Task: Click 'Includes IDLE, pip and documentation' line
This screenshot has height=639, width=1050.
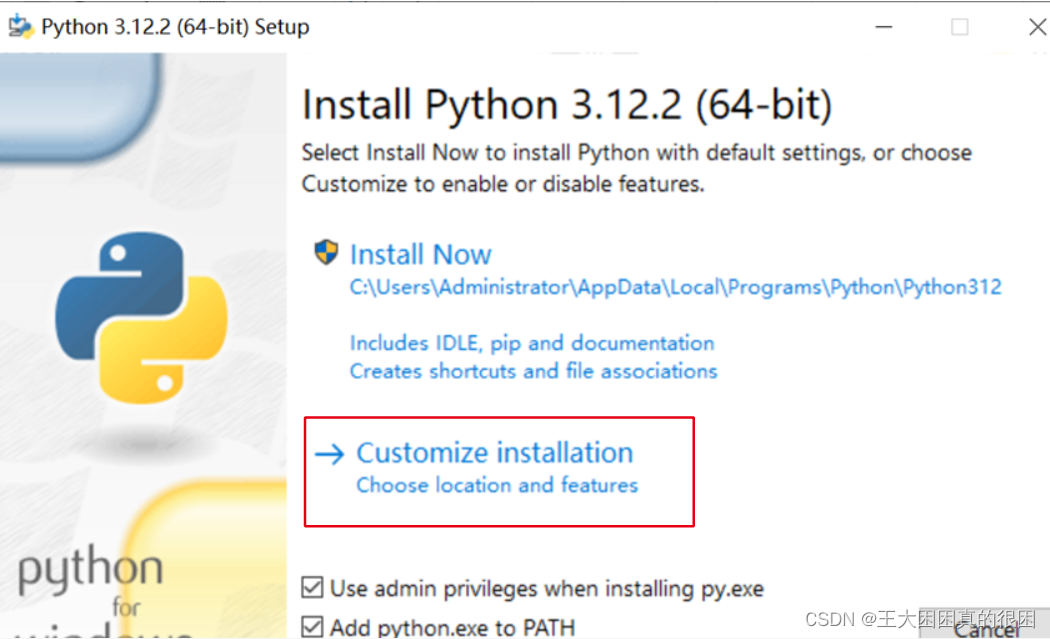Action: click(532, 343)
